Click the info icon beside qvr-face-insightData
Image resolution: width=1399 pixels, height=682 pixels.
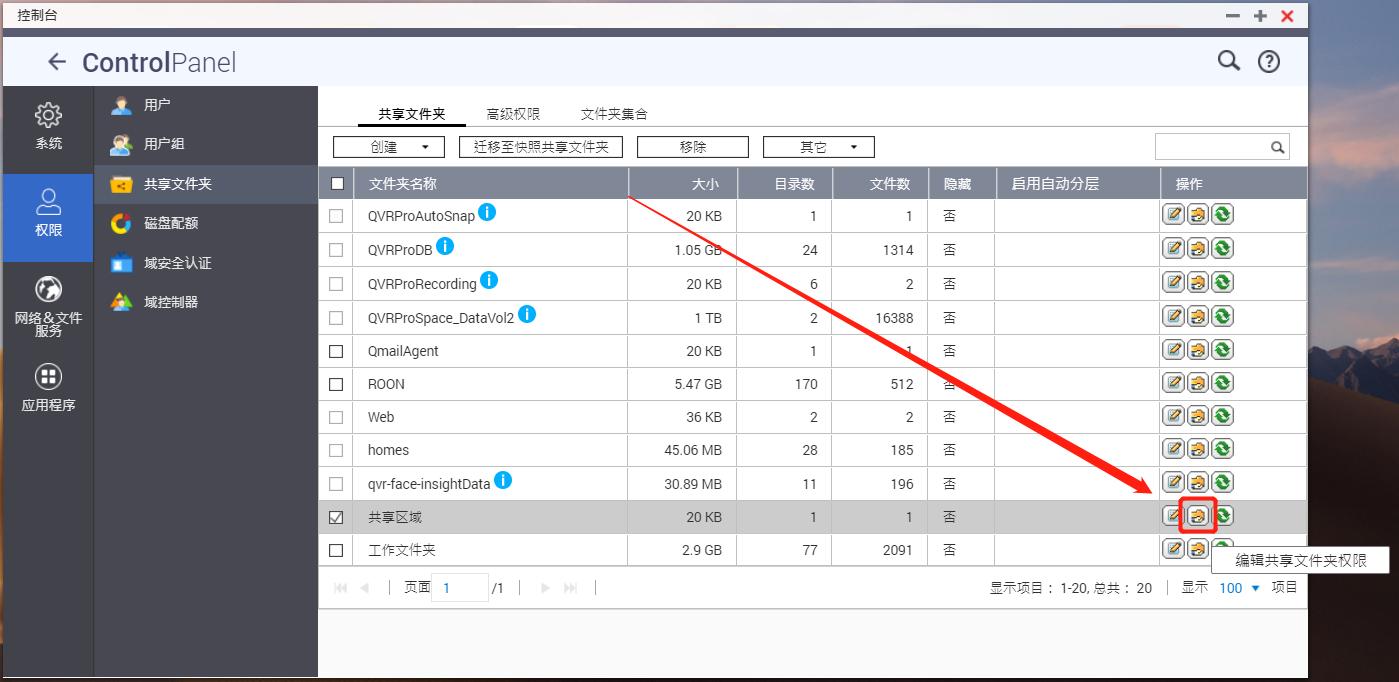504,479
